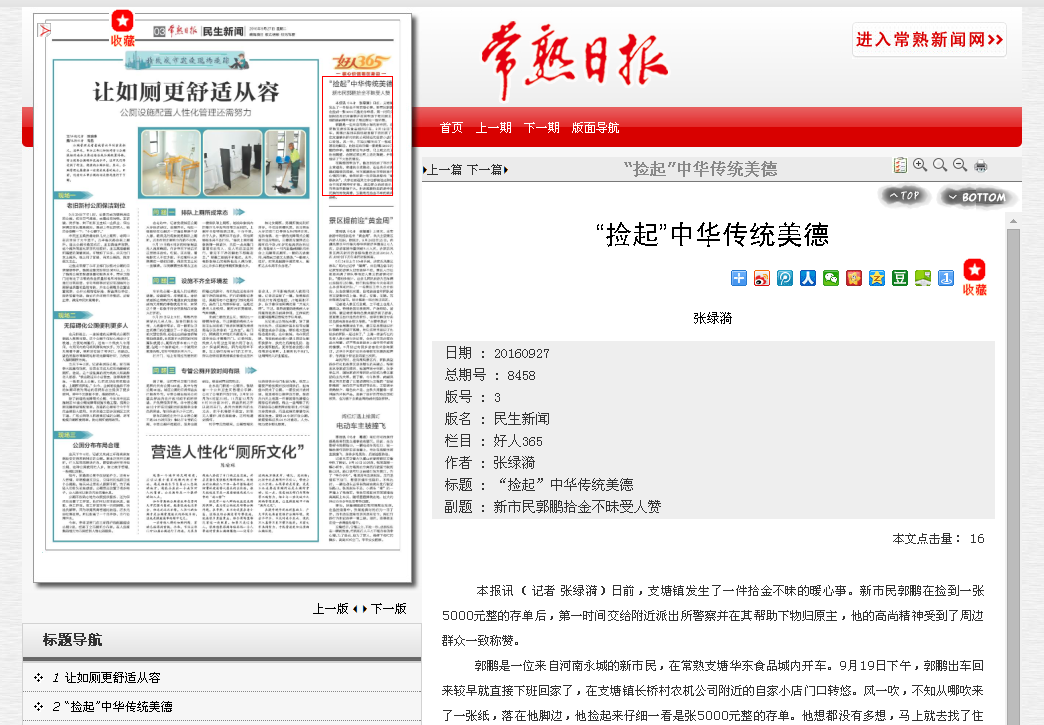
Task: Share article to Sina Weibo
Action: pos(762,278)
